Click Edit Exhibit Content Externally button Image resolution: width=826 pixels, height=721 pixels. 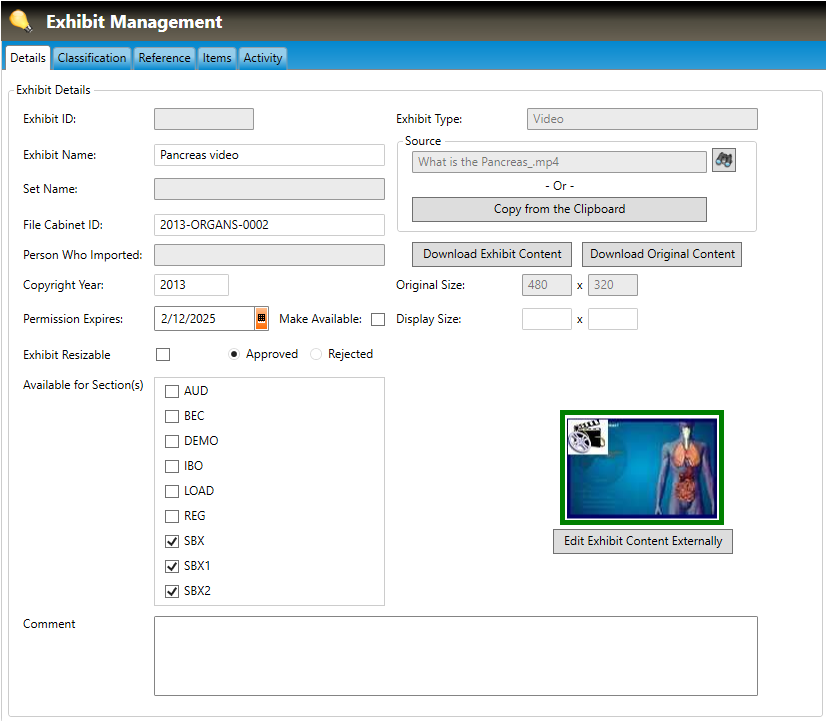pyautogui.click(x=643, y=541)
